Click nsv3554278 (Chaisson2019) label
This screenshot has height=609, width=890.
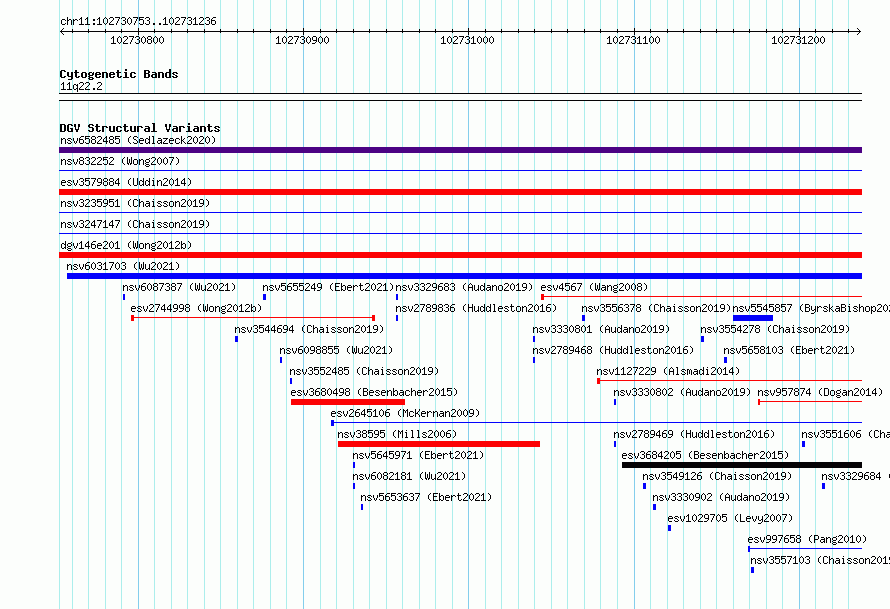[x=775, y=329]
